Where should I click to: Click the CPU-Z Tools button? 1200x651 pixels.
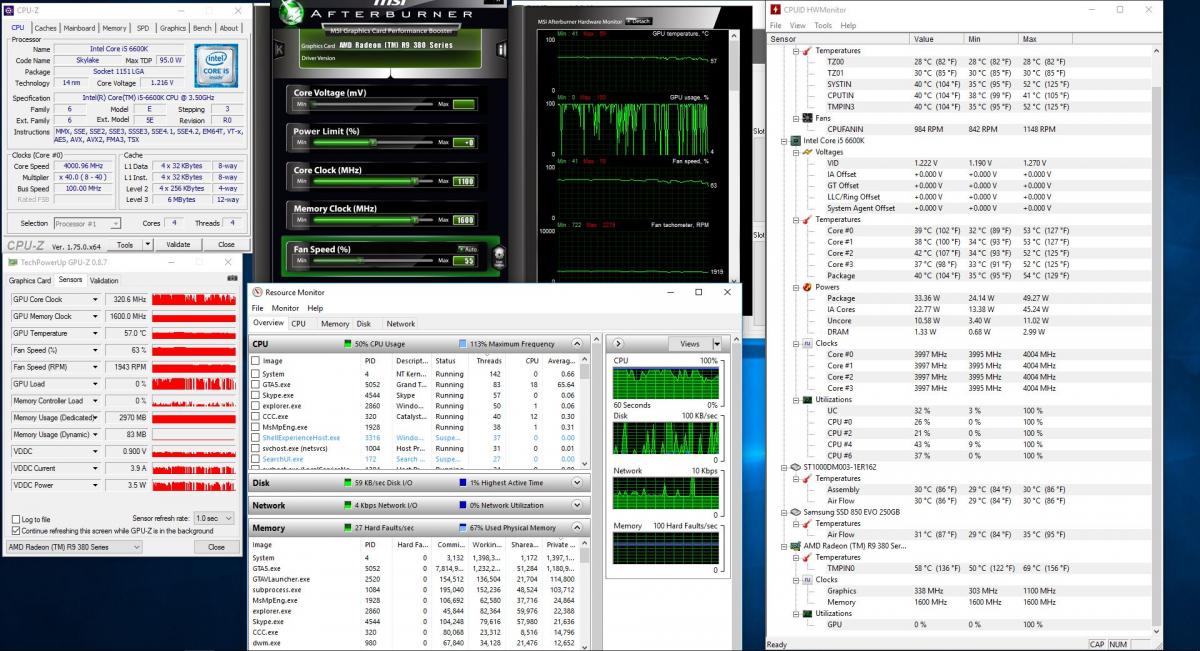tap(124, 244)
